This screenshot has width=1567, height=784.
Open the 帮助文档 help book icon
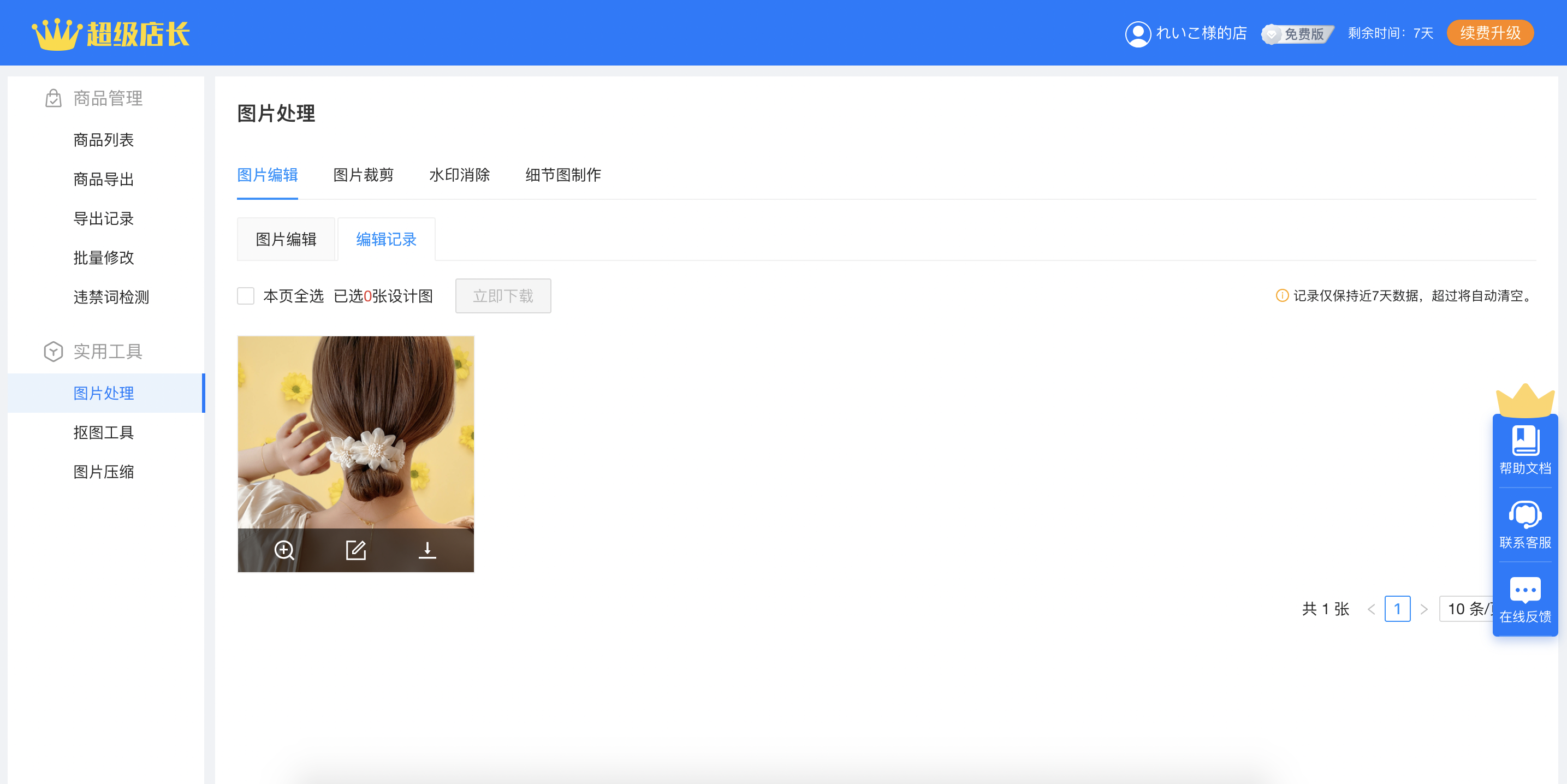[1525, 441]
